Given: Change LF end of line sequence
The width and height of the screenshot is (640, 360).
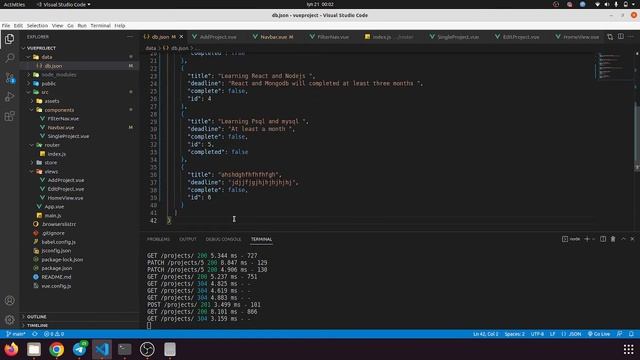Looking at the screenshot, I should (x=552, y=334).
